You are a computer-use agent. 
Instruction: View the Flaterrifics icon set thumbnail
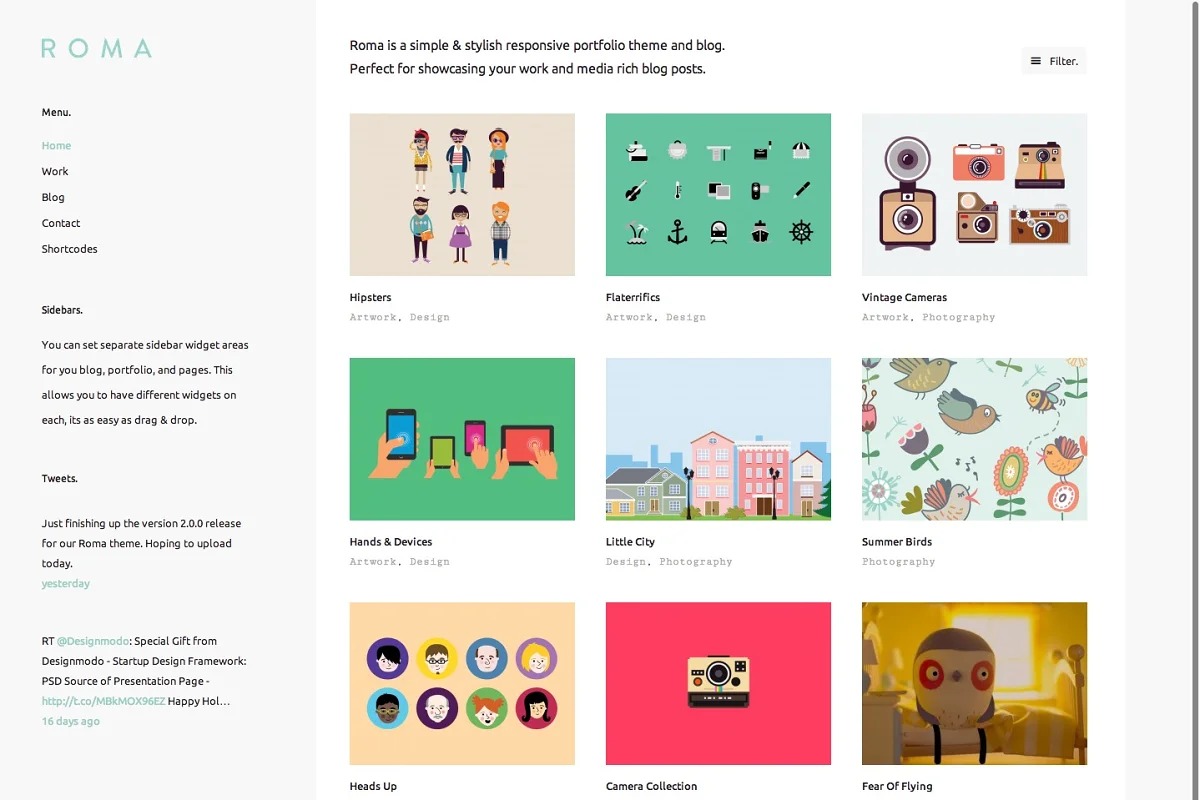tap(718, 194)
